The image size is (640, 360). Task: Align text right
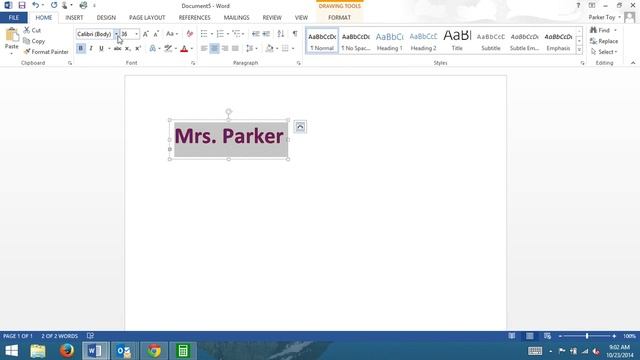tap(224, 49)
